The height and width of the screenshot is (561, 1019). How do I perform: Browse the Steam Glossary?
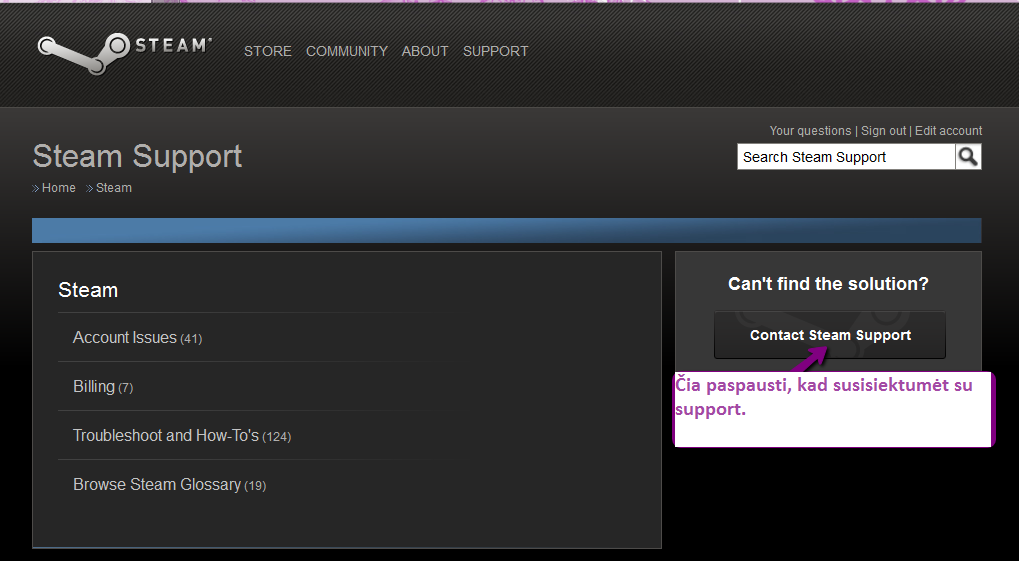(x=169, y=484)
